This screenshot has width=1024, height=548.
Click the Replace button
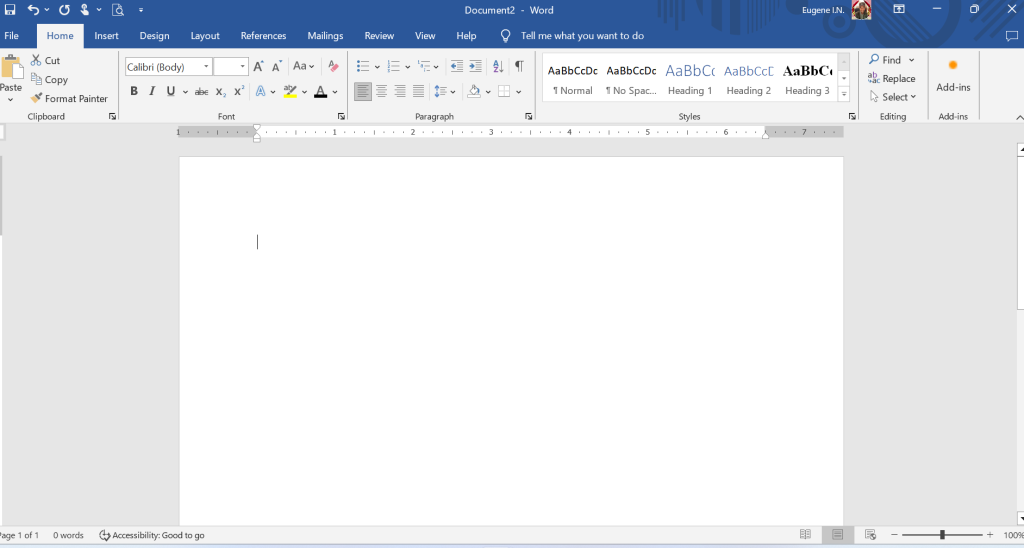click(x=892, y=79)
